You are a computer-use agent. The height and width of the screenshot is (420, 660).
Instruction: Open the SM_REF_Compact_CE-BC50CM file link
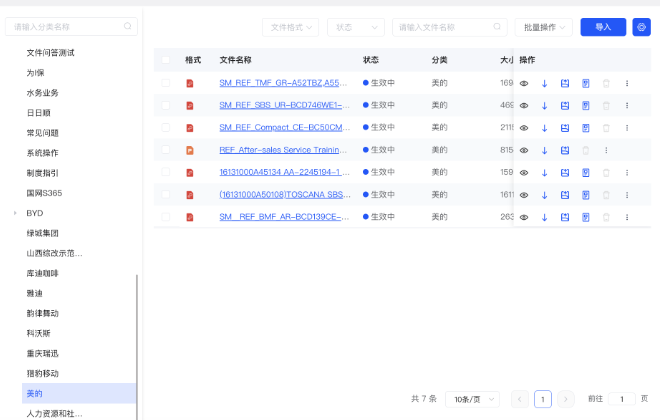285,128
